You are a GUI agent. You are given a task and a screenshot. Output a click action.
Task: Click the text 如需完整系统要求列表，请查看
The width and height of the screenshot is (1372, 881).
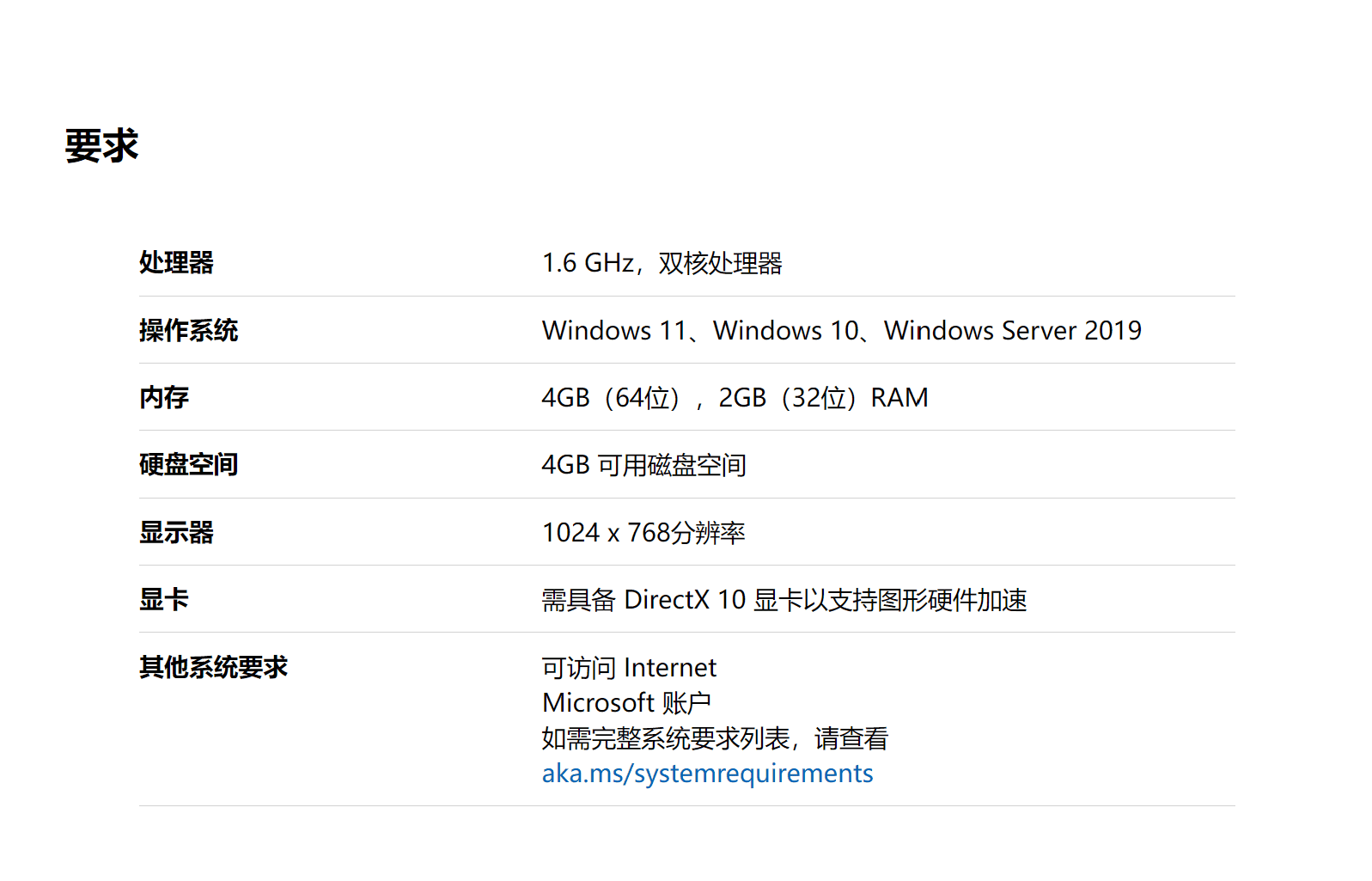coord(715,738)
